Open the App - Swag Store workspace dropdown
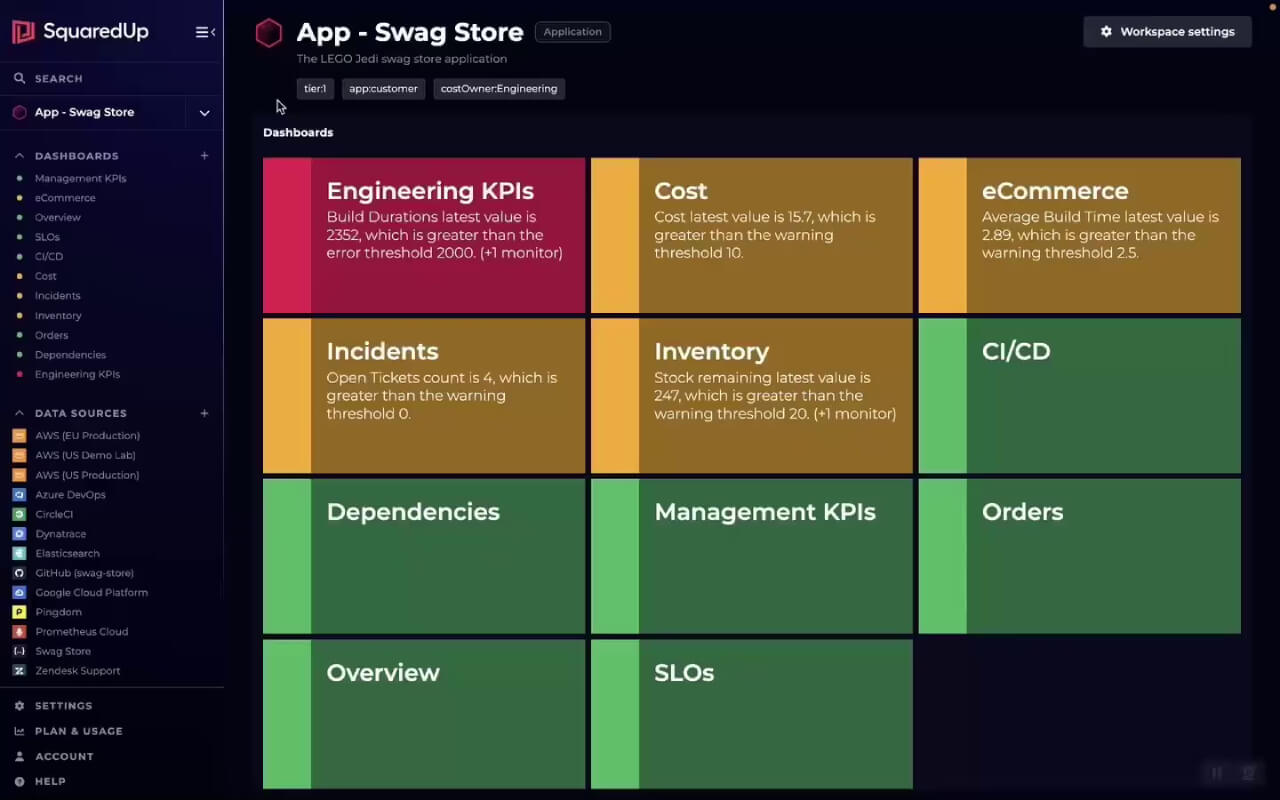1280x800 pixels. (204, 113)
